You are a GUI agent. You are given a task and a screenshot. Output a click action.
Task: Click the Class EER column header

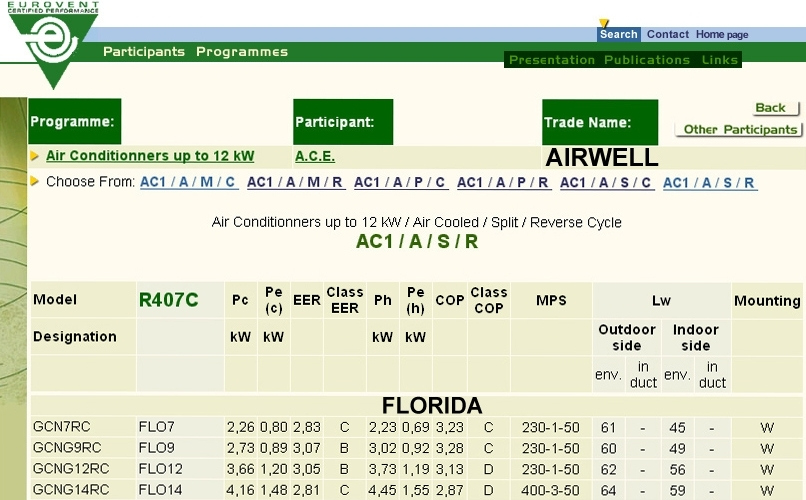click(344, 300)
